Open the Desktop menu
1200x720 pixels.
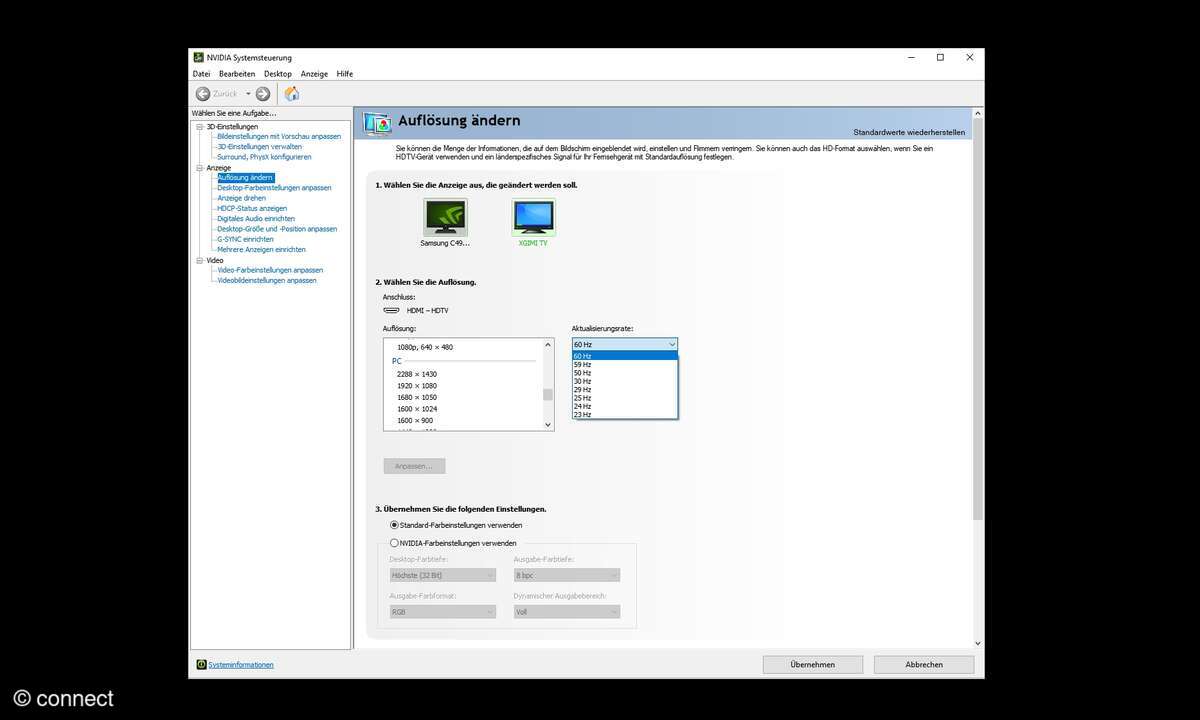click(278, 74)
